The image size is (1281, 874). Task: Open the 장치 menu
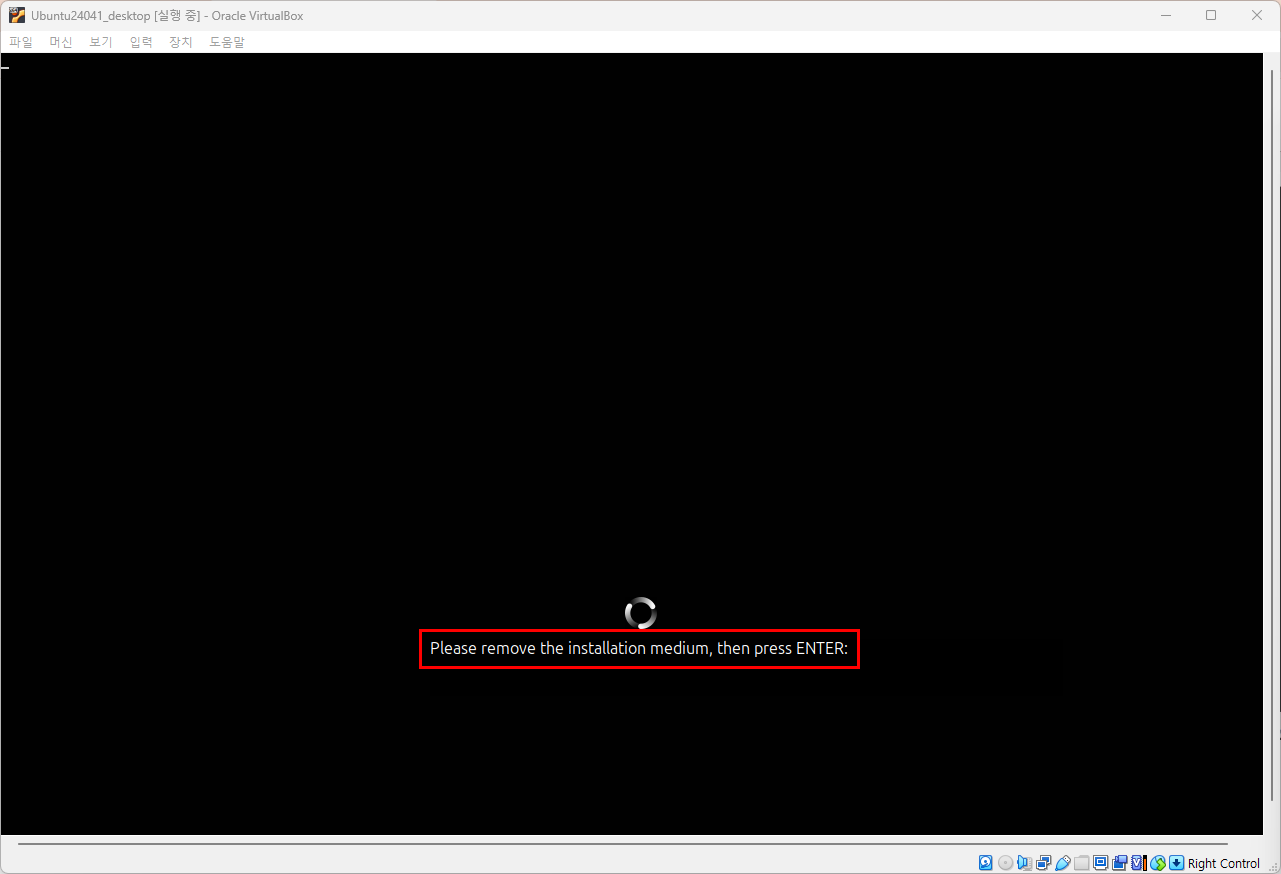pos(181,42)
